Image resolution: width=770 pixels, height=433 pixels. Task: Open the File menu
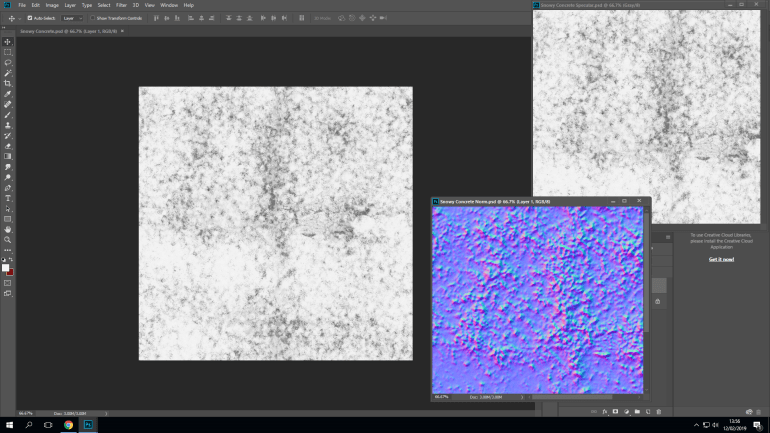[22, 5]
